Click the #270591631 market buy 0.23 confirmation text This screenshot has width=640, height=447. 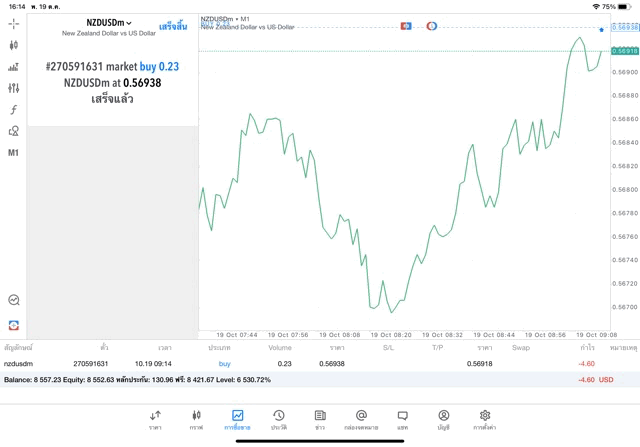pos(112,67)
